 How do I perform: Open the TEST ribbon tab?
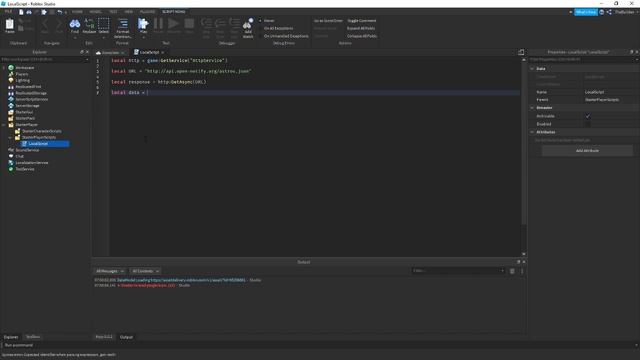(x=113, y=12)
